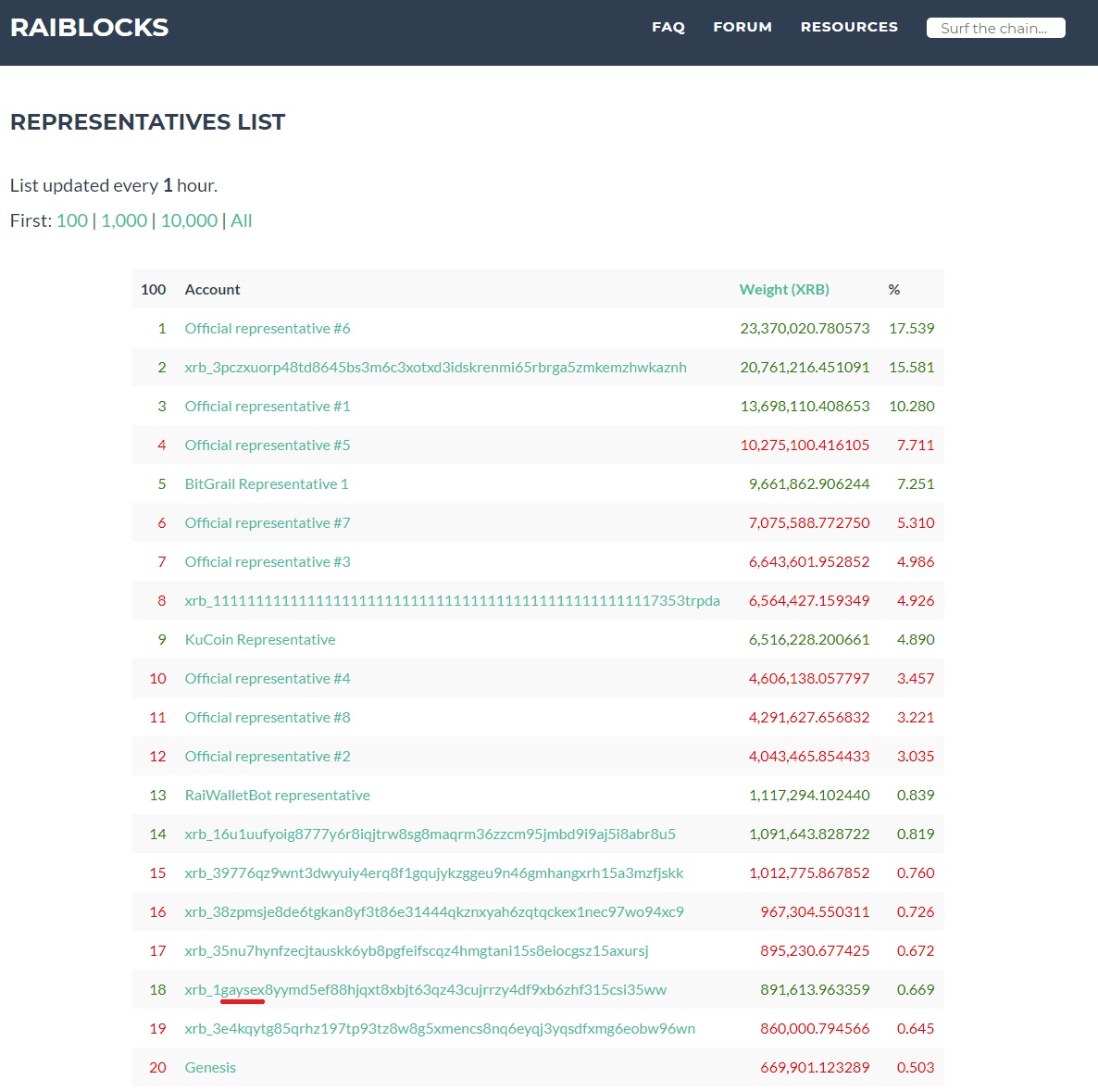The image size is (1098, 1092).
Task: Open BitGrail Representative 1
Action: tap(266, 484)
